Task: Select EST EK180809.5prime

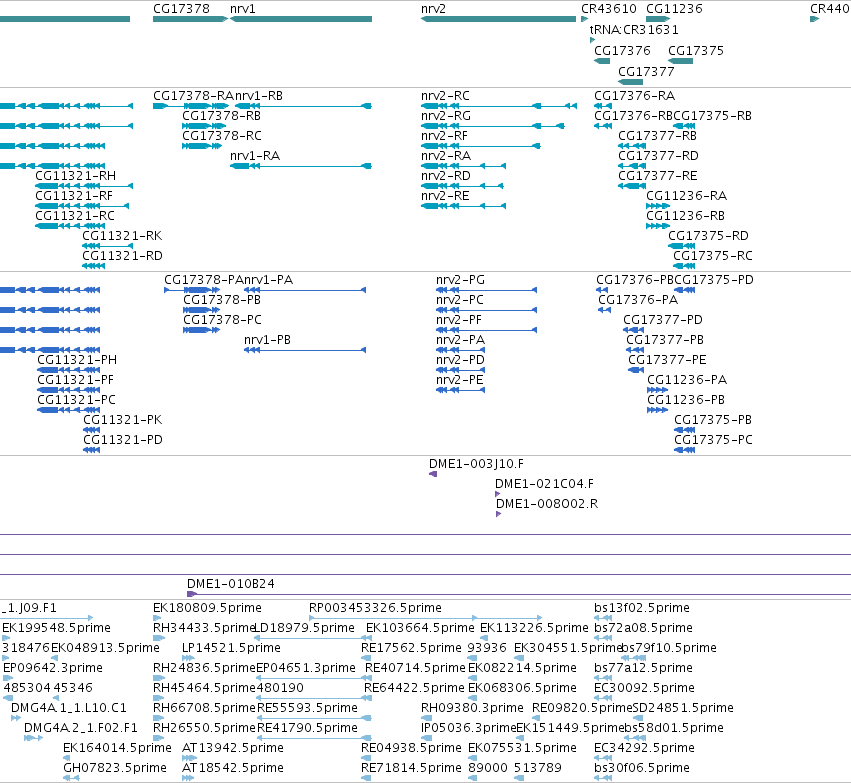Action: (x=207, y=608)
